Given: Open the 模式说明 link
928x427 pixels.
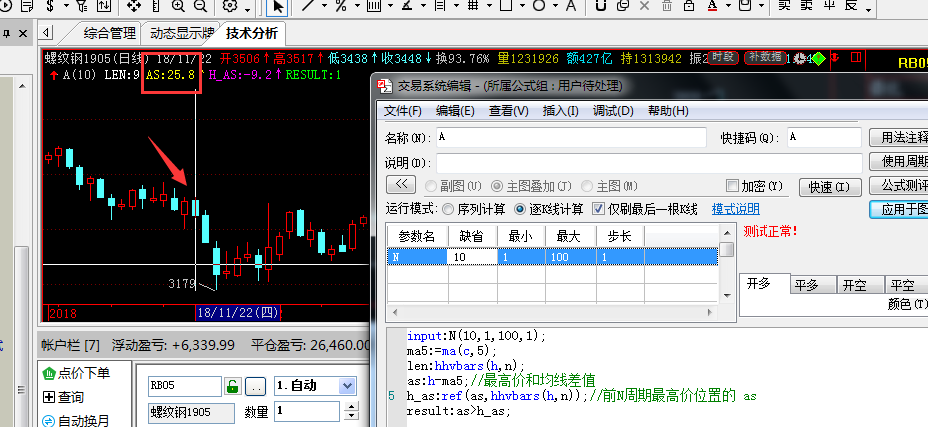Looking at the screenshot, I should (736, 209).
